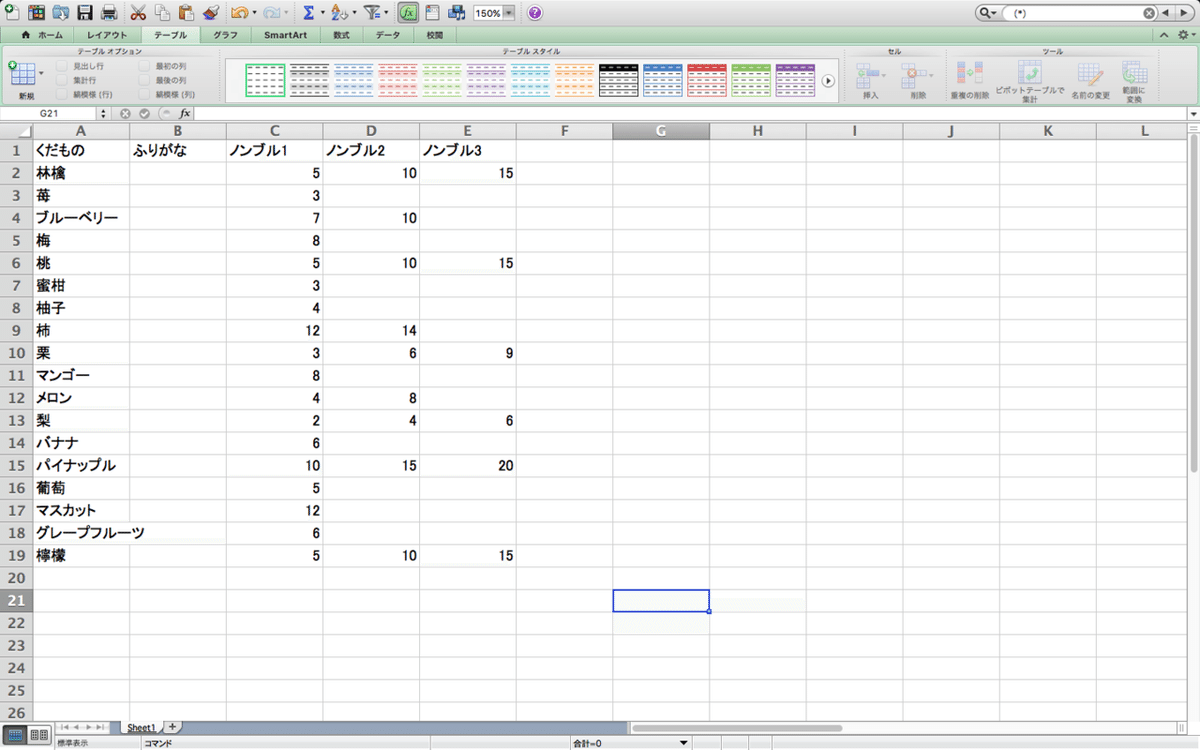
Task: Confirm entry with formula bar checkmark
Action: tap(145, 114)
